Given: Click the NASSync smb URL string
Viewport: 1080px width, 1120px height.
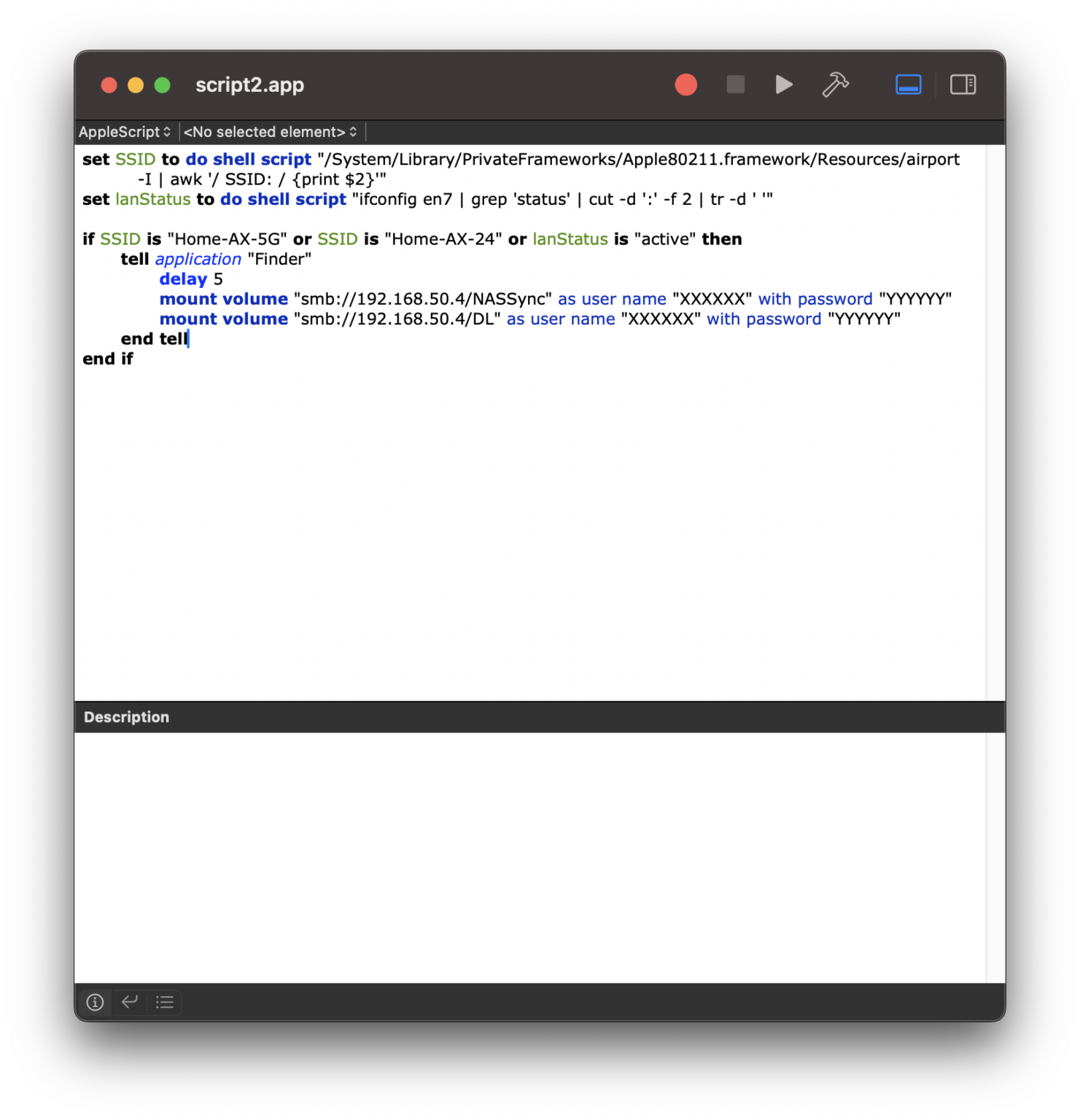Looking at the screenshot, I should pyautogui.click(x=423, y=299).
